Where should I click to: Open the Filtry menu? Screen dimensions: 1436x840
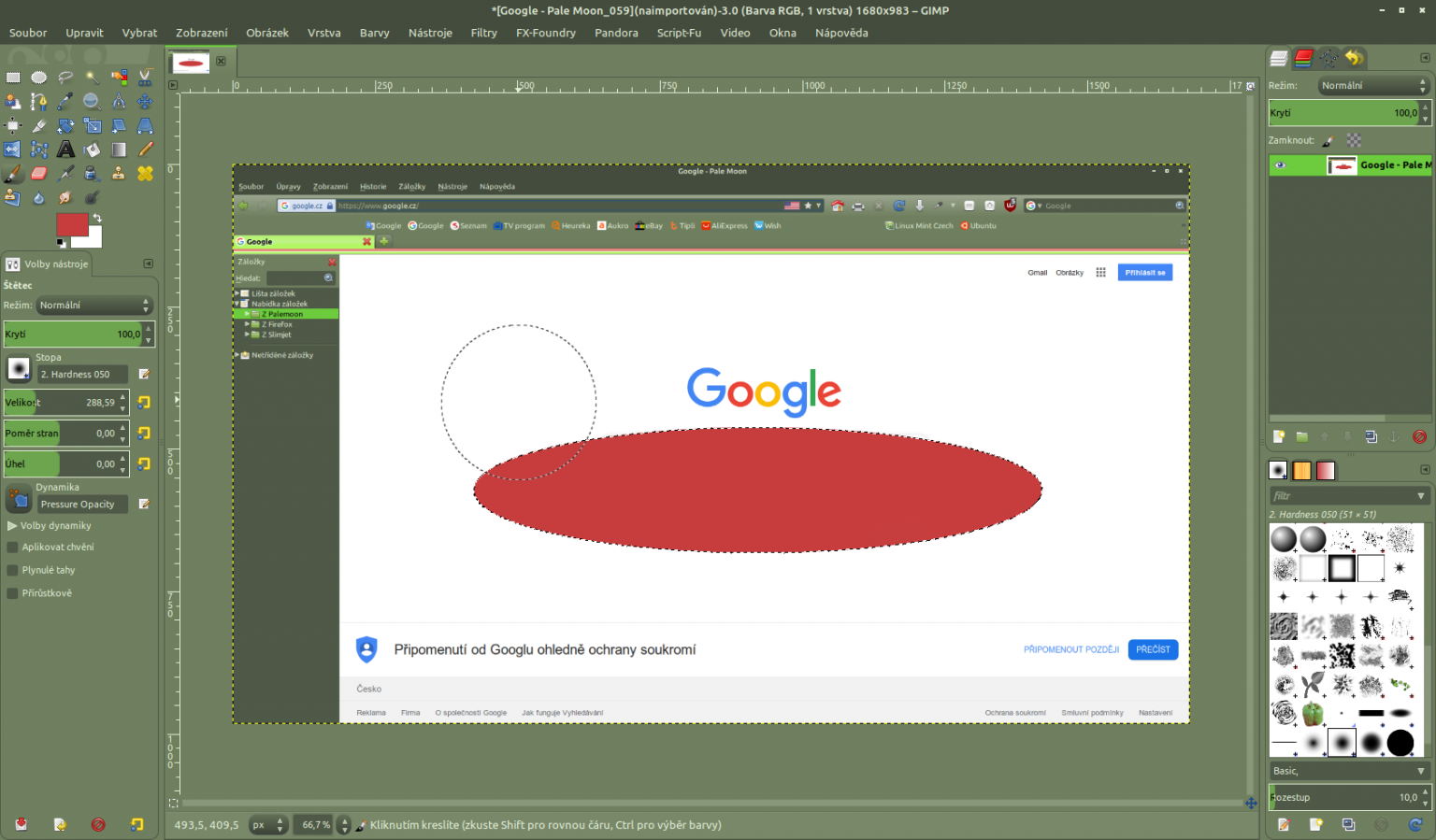click(x=483, y=33)
